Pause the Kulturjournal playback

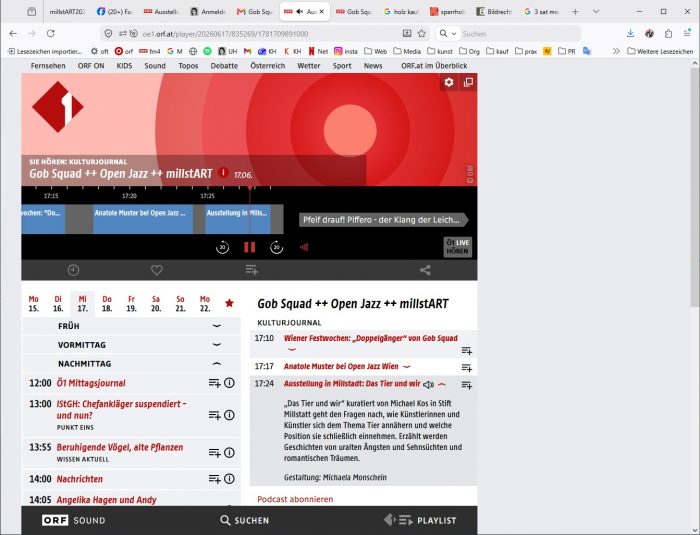(250, 247)
